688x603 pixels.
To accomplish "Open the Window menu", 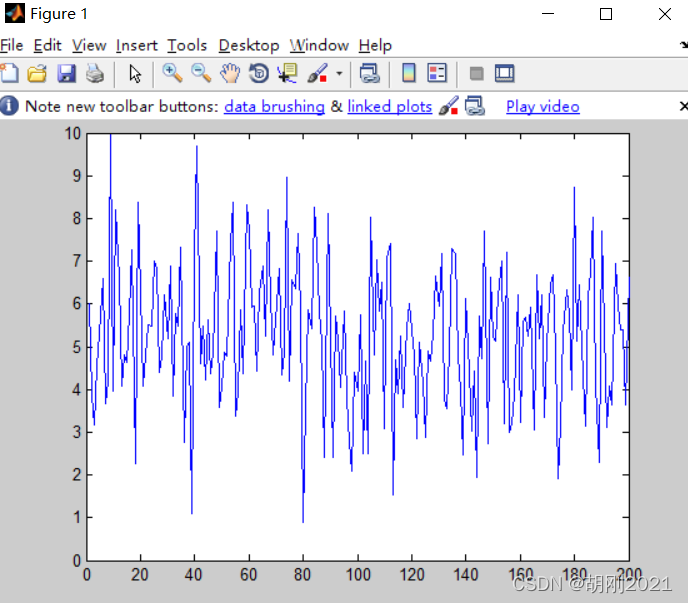I will click(x=319, y=45).
